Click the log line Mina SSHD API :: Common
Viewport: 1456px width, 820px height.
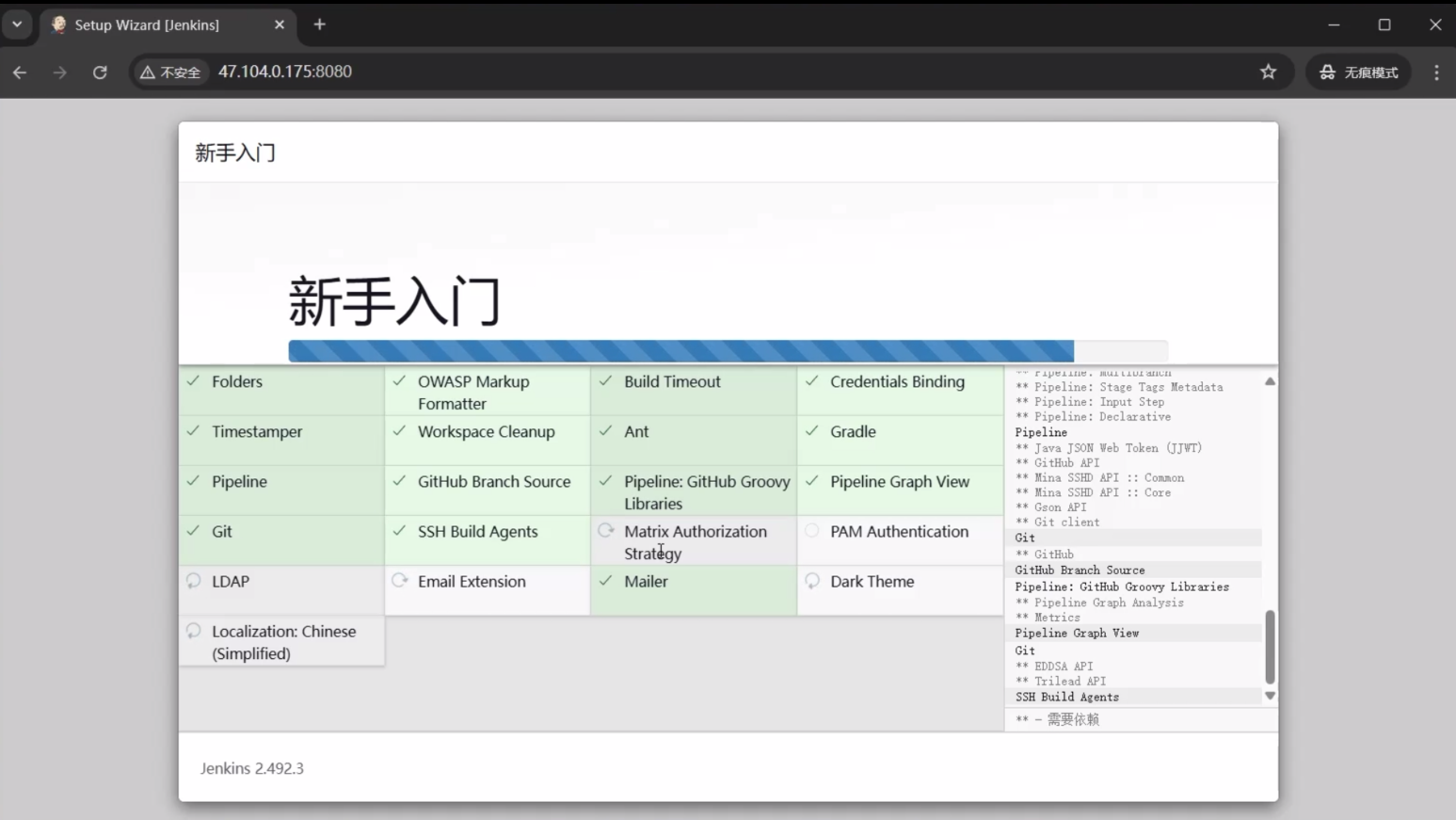(1099, 478)
